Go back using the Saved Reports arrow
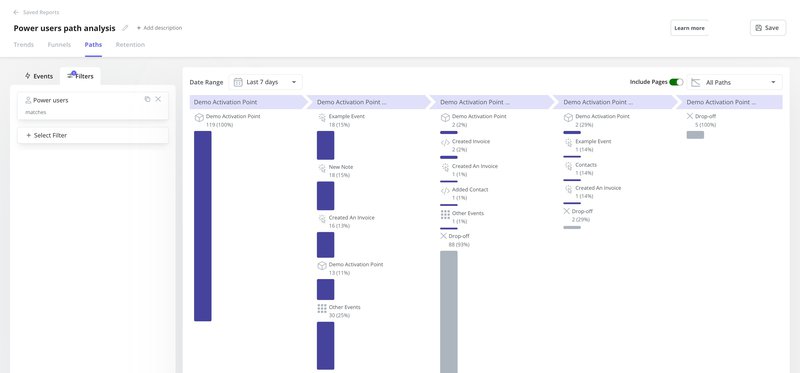This screenshot has height=373, width=800. click(x=16, y=12)
